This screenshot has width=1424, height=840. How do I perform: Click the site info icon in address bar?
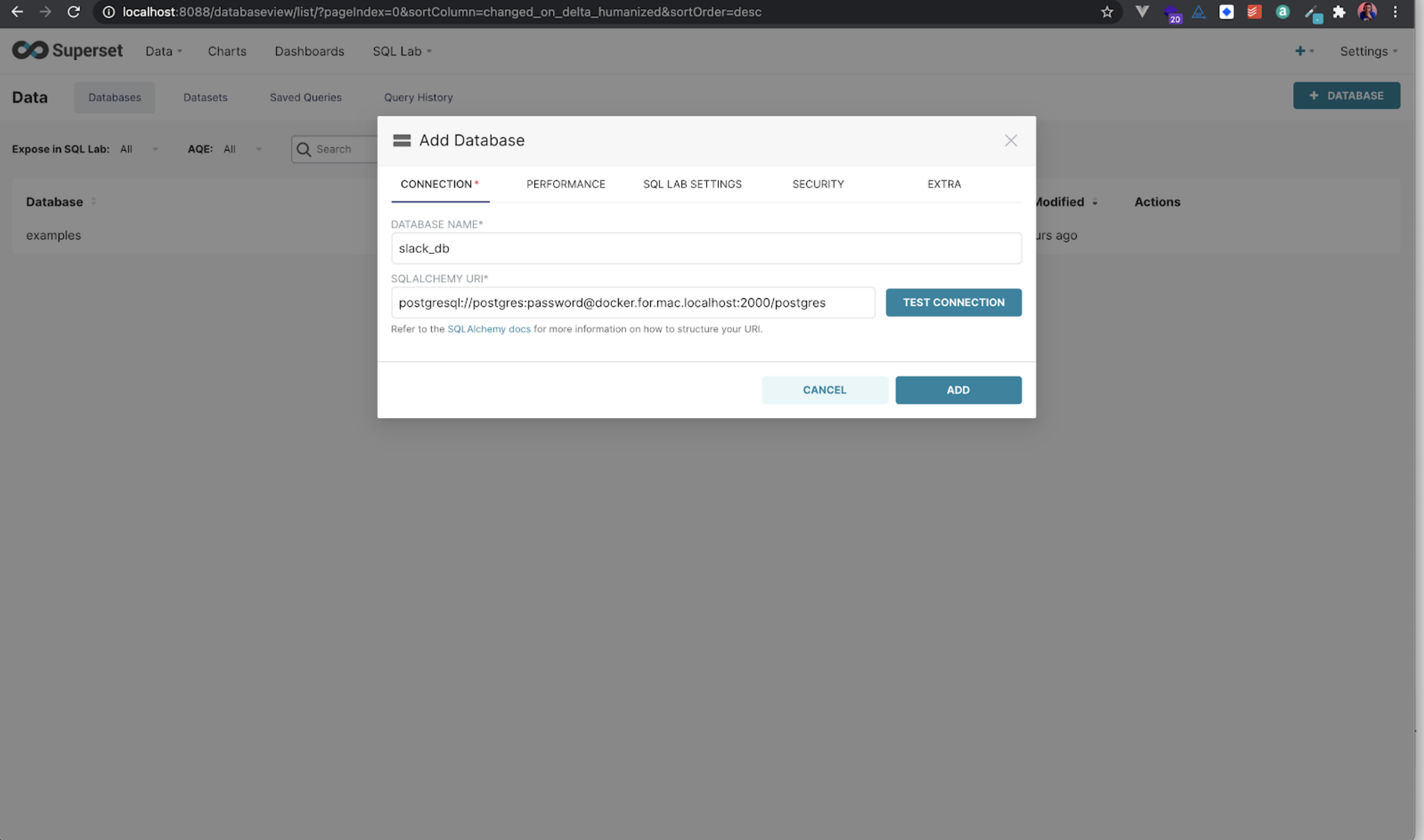pos(108,12)
